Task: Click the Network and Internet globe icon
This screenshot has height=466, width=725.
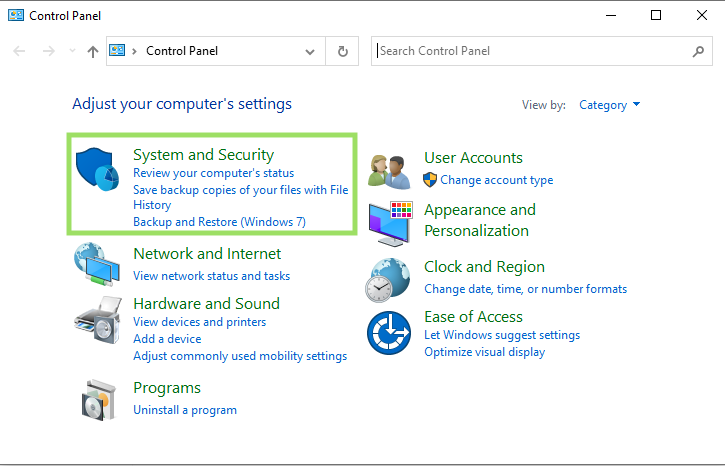Action: (97, 264)
